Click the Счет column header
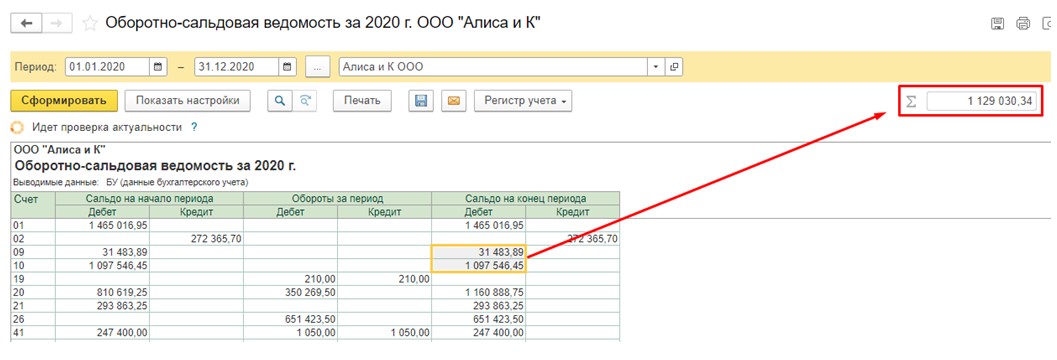 coord(34,205)
